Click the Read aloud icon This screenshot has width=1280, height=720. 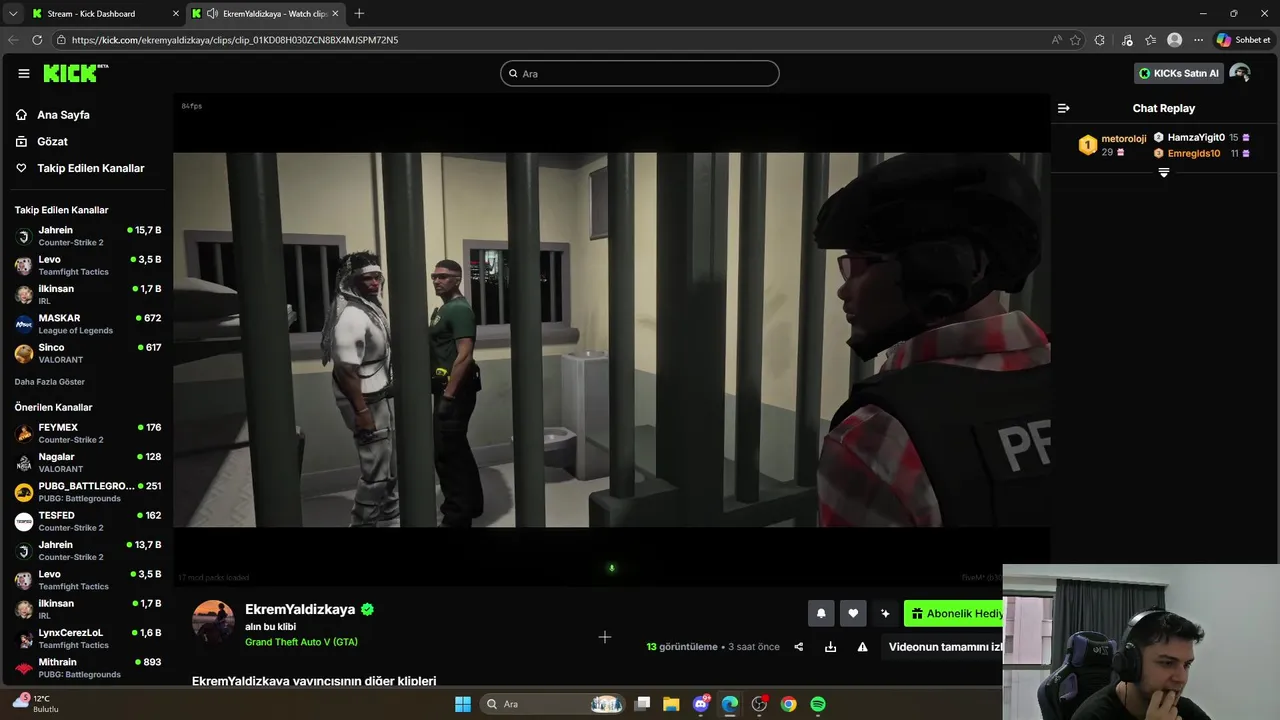tap(1057, 40)
